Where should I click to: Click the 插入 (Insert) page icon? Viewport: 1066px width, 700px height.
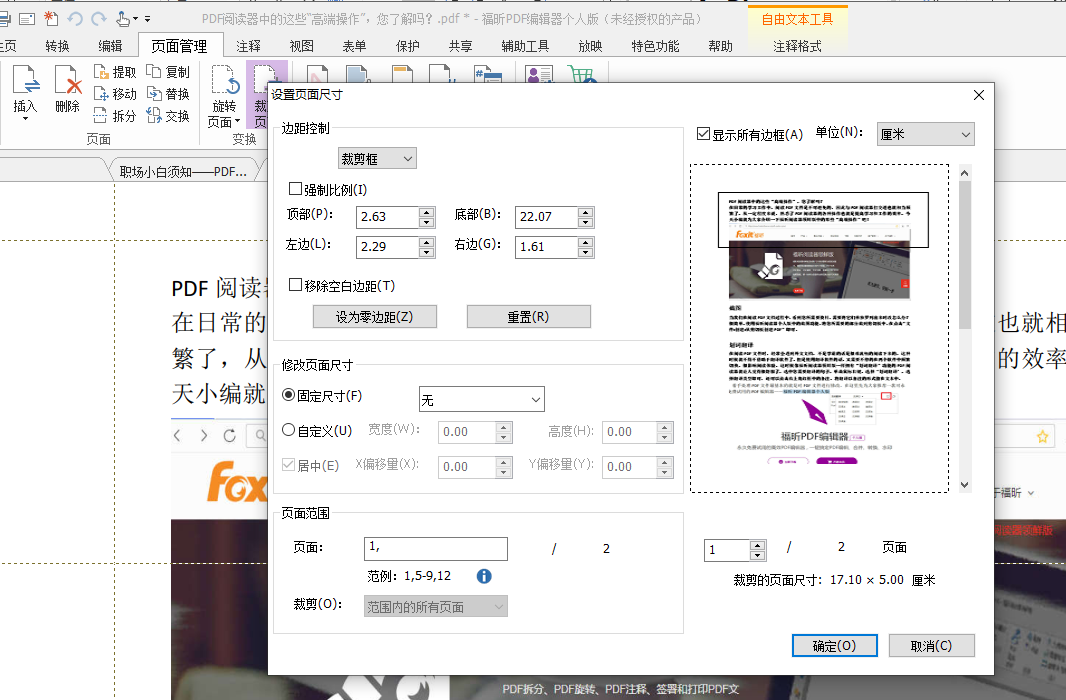[26, 82]
